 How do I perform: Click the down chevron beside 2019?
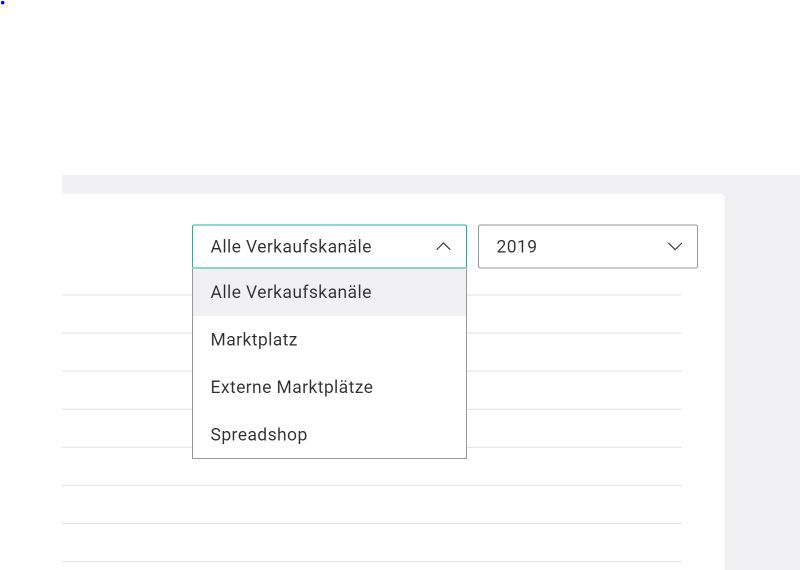(x=675, y=247)
